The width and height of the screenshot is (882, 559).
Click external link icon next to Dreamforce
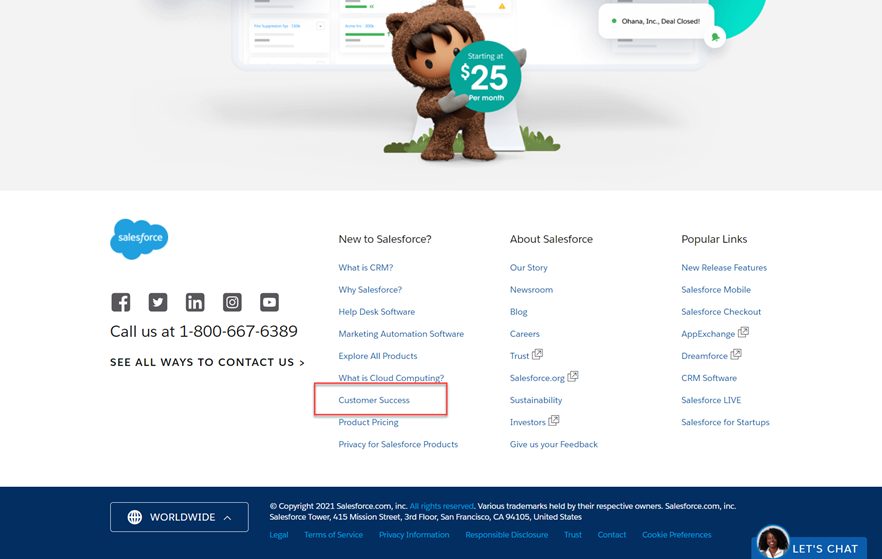[736, 354]
